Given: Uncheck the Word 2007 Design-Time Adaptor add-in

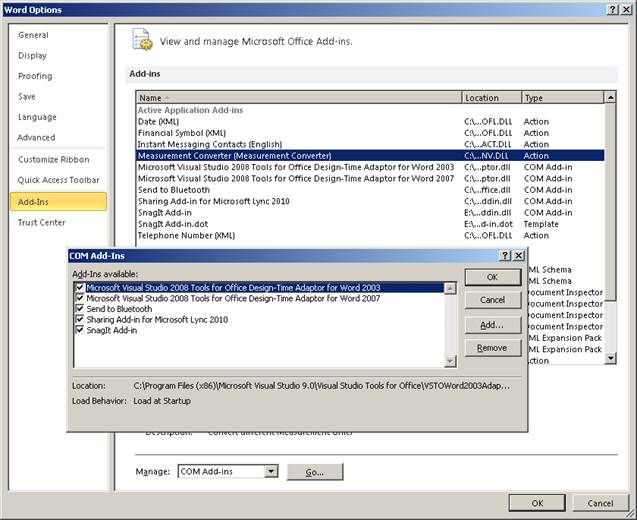Looking at the screenshot, I should (x=80, y=298).
